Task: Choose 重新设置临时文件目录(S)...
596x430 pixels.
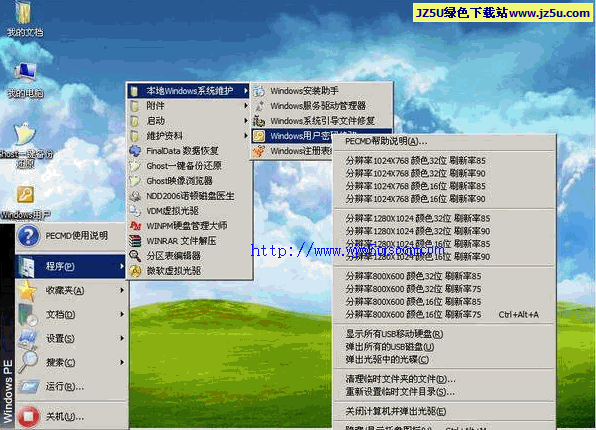Action: click(x=444, y=392)
